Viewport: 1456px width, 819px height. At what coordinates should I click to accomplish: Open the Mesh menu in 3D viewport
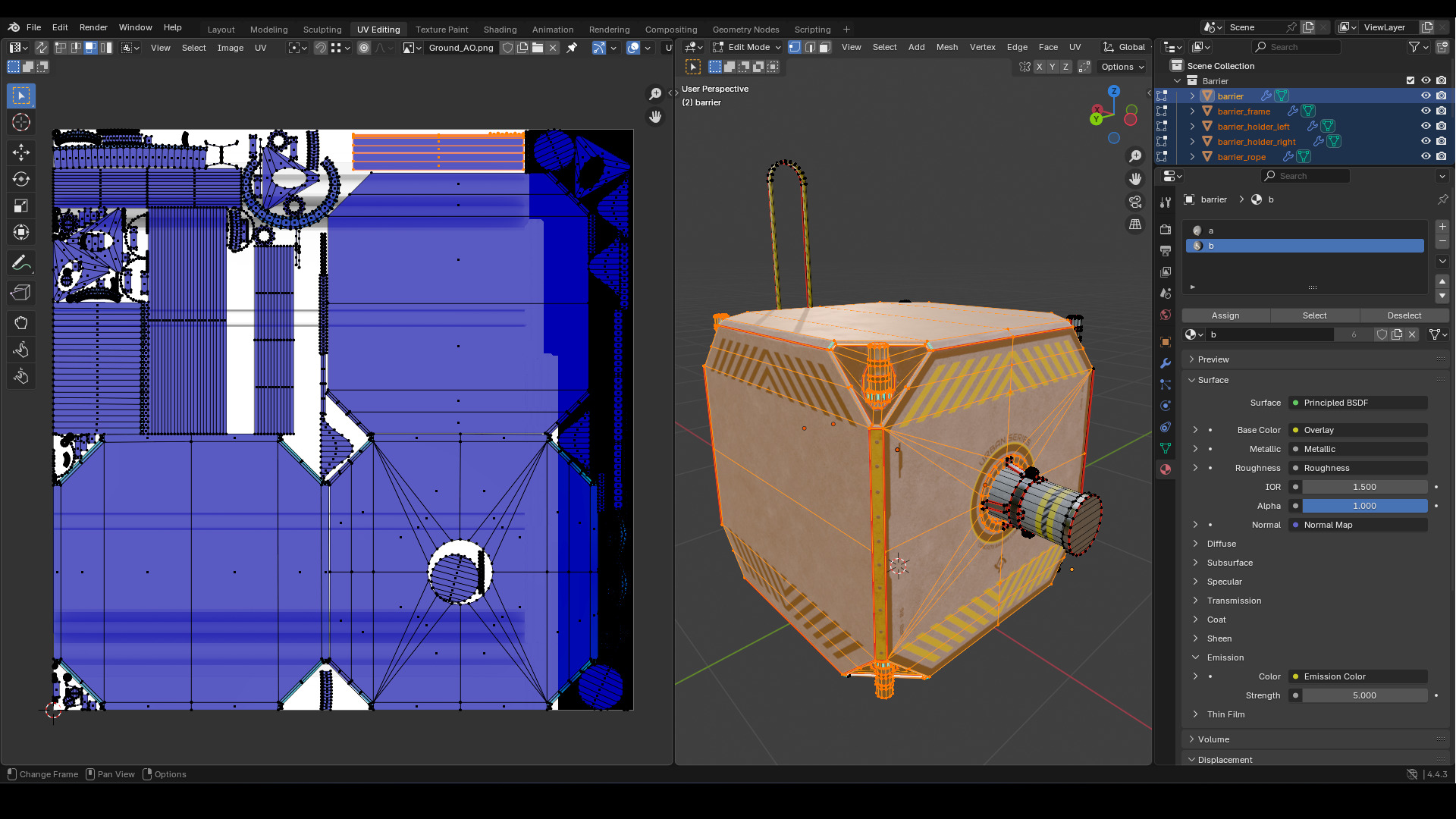(946, 47)
